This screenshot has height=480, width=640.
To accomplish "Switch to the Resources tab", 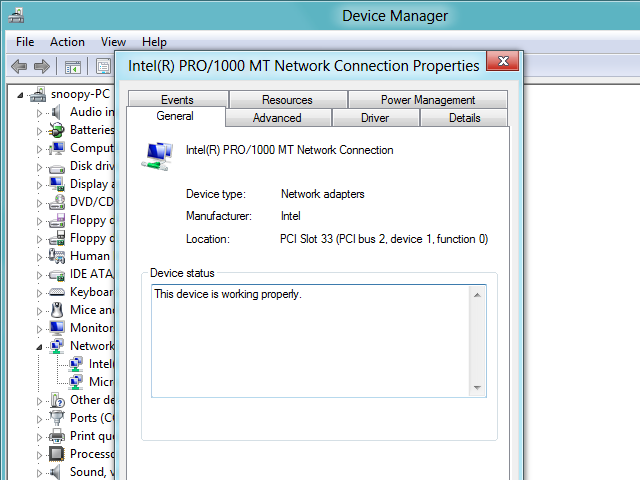I will (288, 100).
